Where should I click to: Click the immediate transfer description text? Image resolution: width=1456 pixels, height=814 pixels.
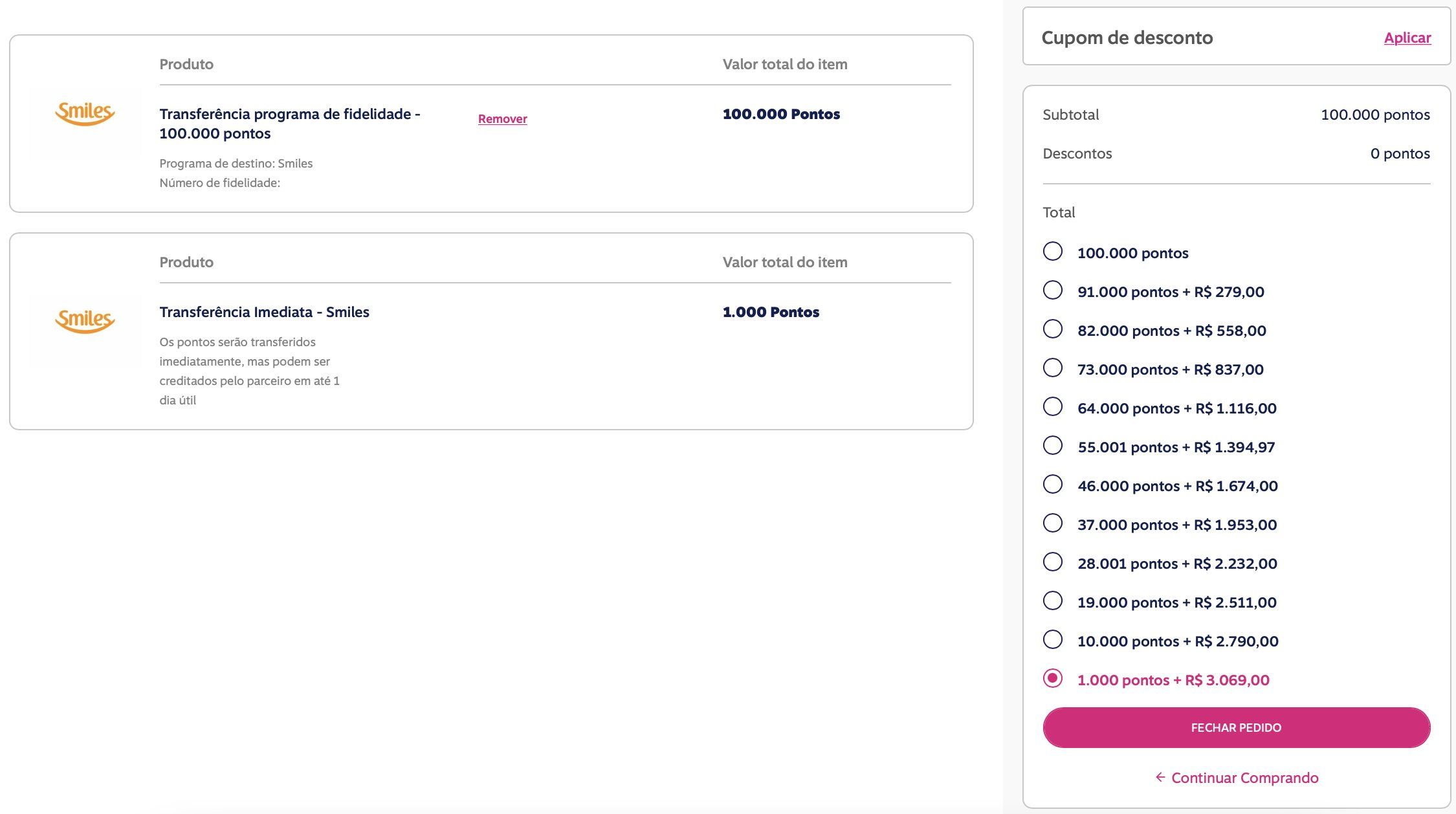249,371
